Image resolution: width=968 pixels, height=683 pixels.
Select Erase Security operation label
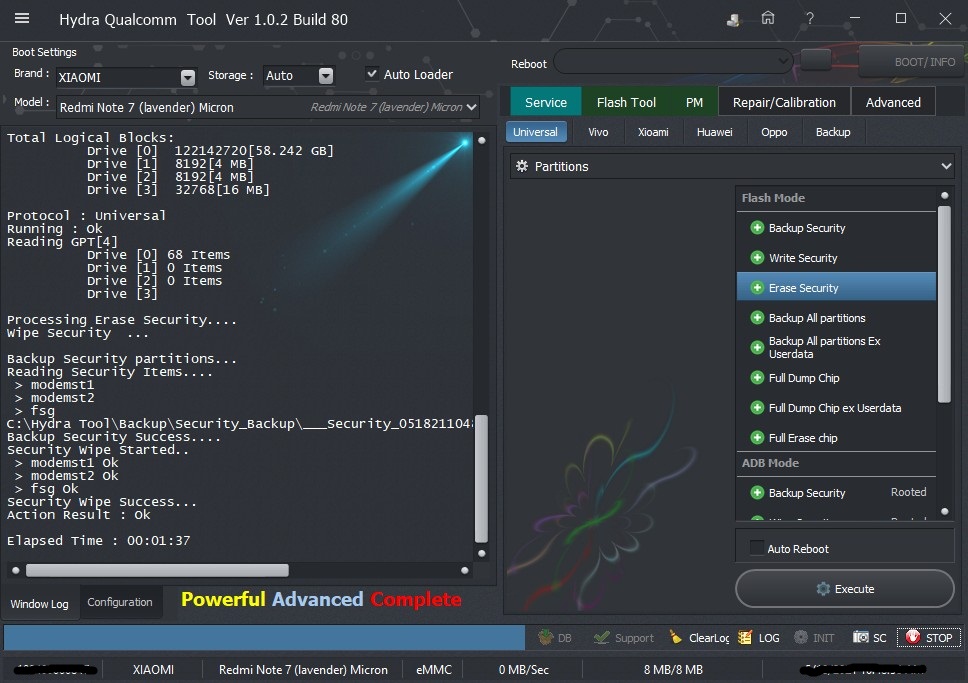coord(803,288)
